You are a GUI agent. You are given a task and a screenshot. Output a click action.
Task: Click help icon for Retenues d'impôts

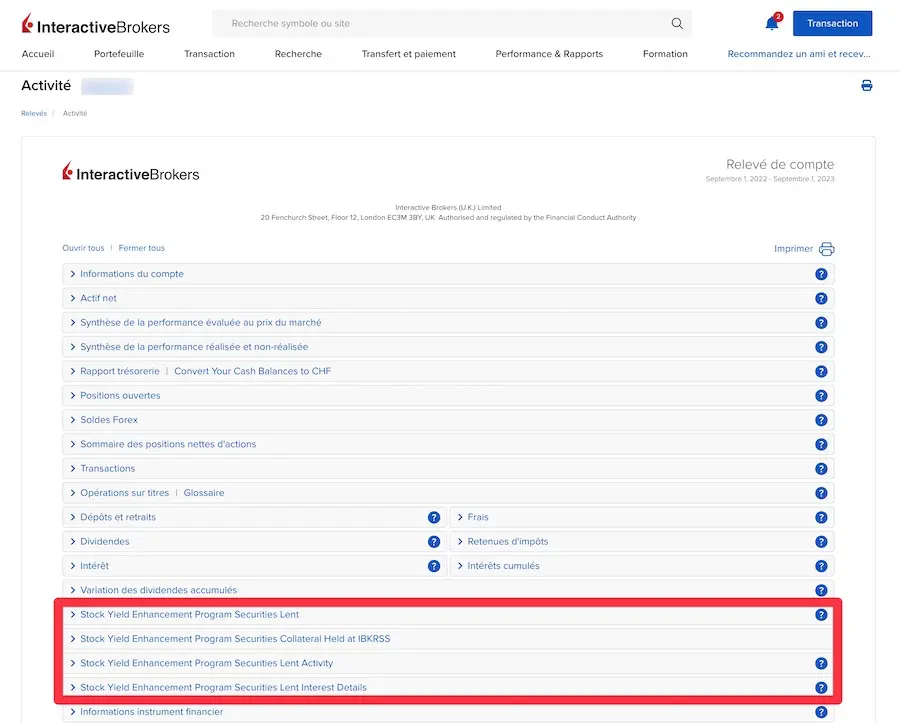pos(821,542)
